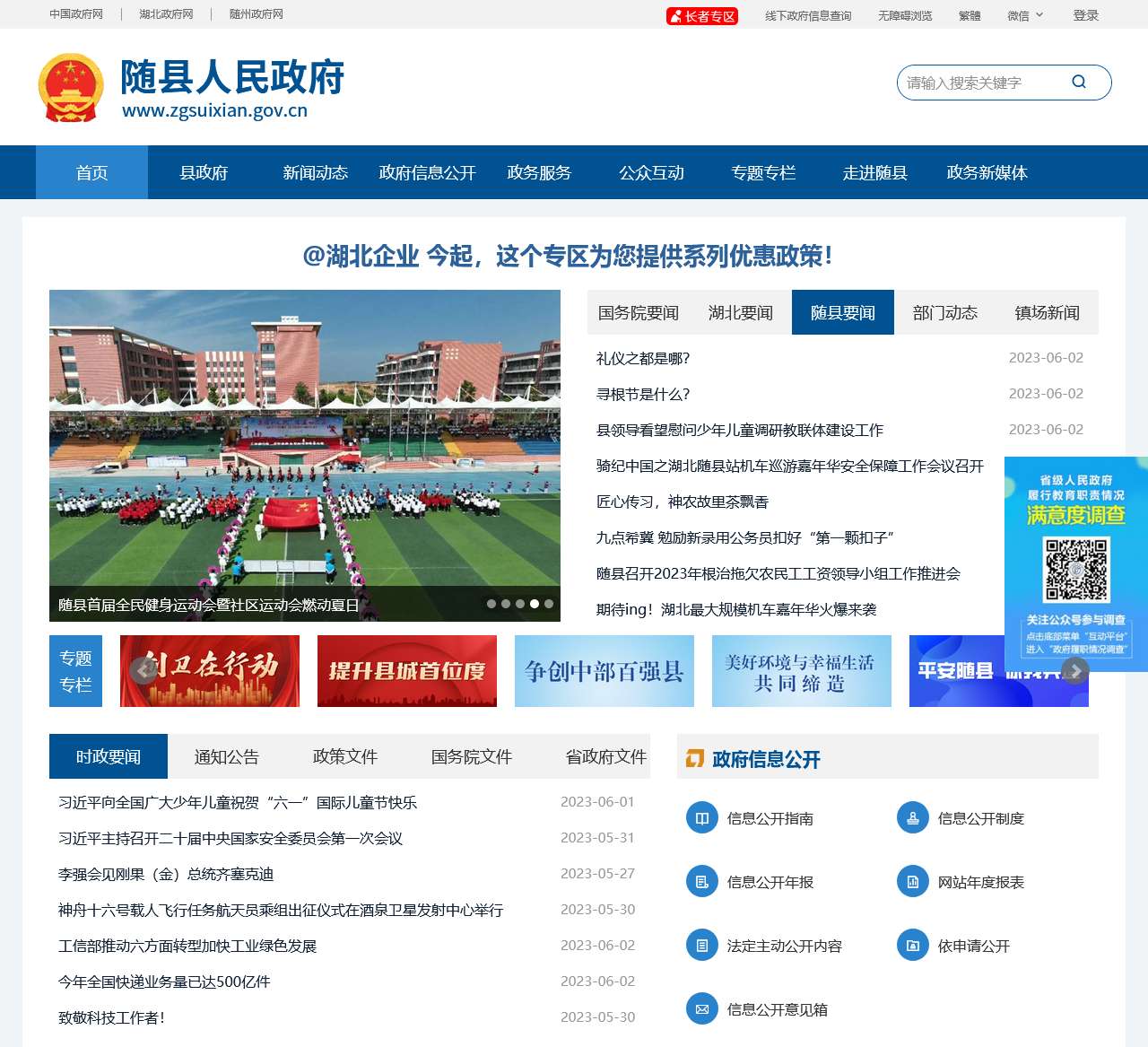Switch to the 湖北要闻 tab
This screenshot has height=1047, width=1148.
pos(742,312)
